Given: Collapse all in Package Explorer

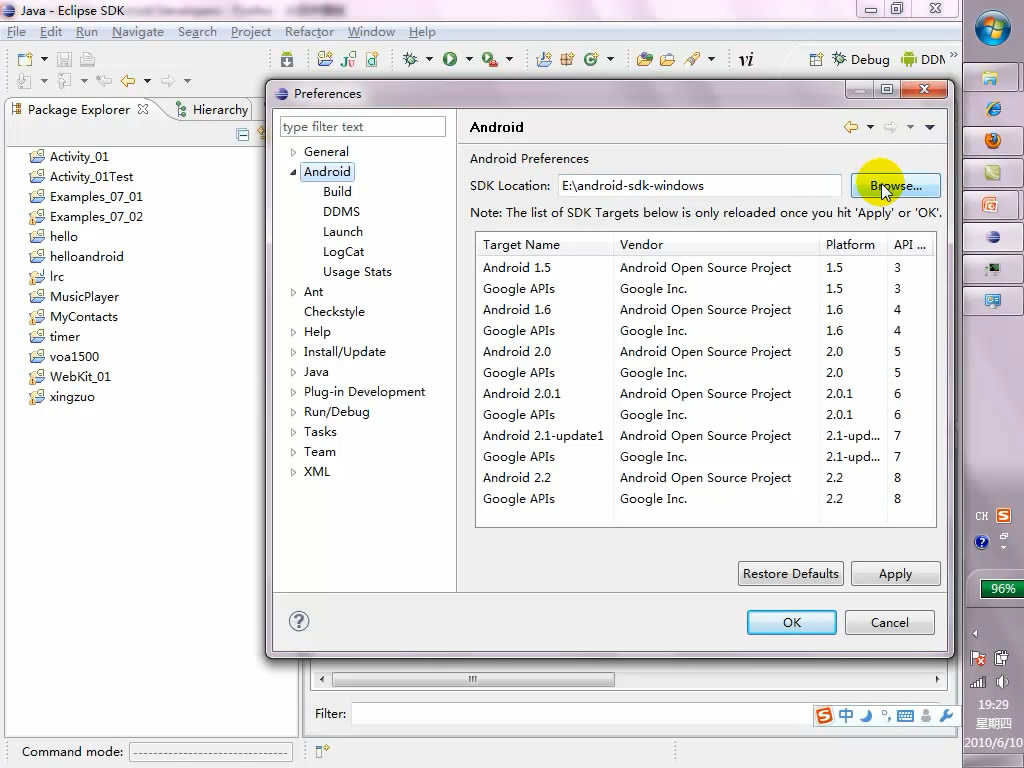Looking at the screenshot, I should coord(243,134).
